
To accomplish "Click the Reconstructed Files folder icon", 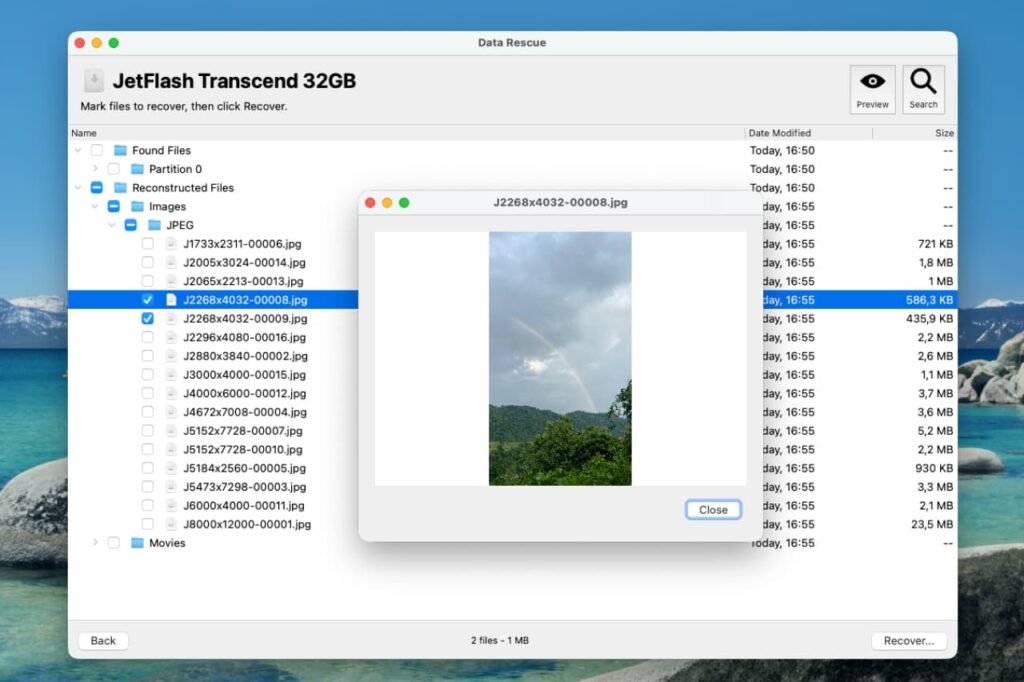I will 120,188.
